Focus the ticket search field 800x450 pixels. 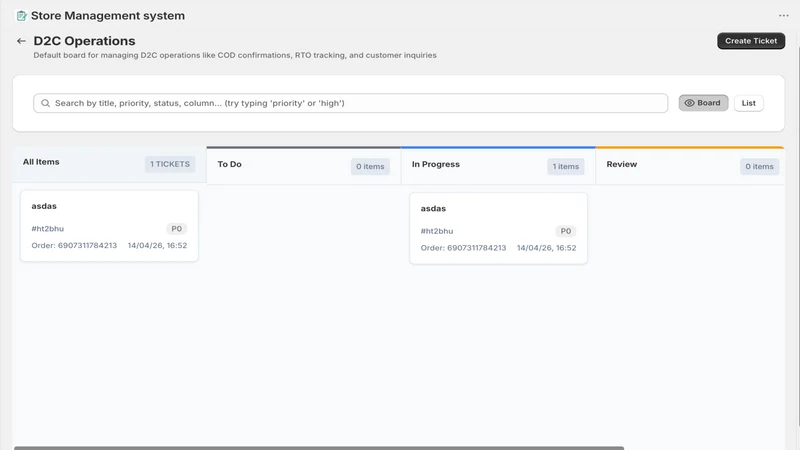coord(351,103)
